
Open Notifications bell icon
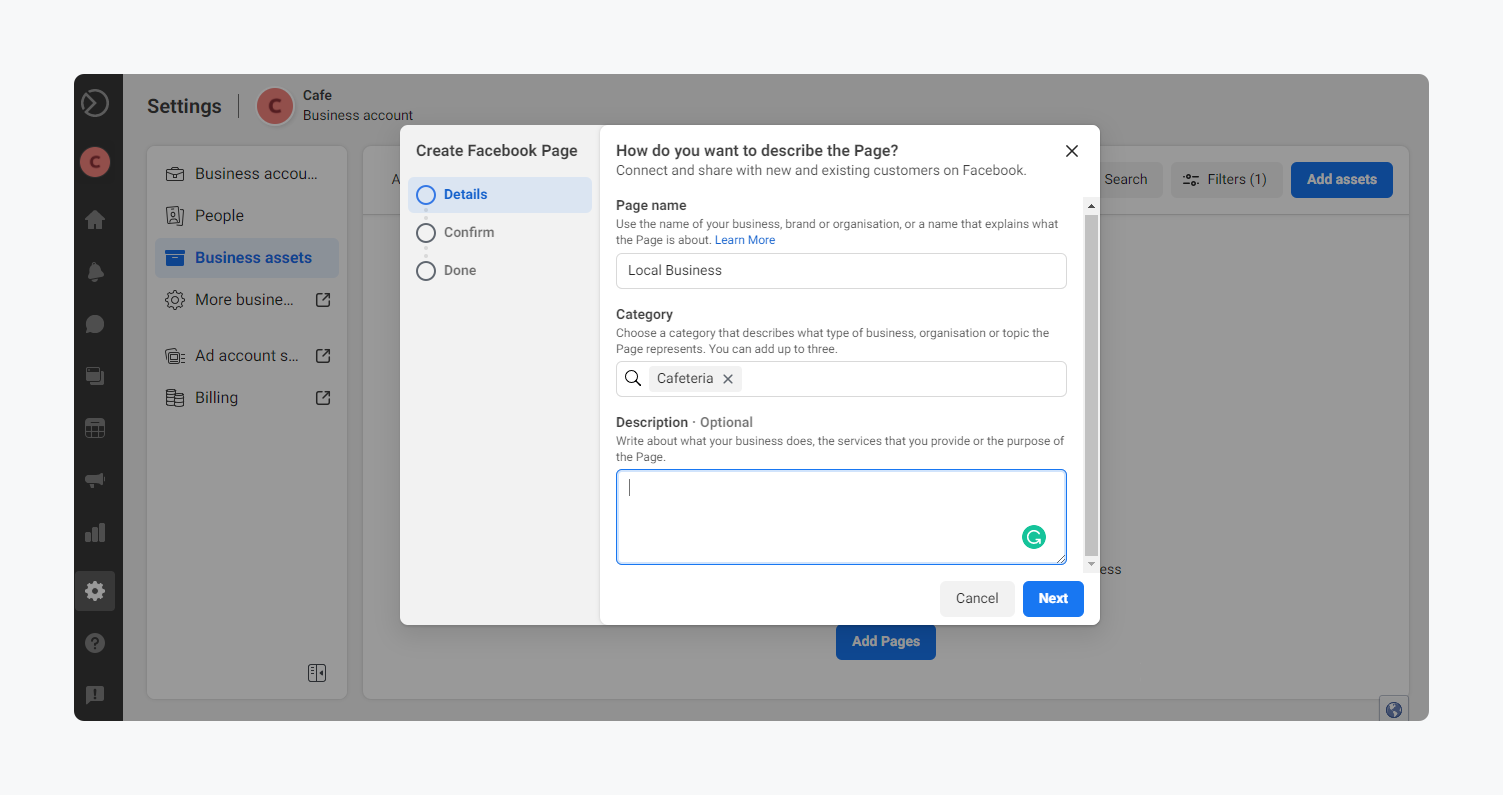click(95, 272)
